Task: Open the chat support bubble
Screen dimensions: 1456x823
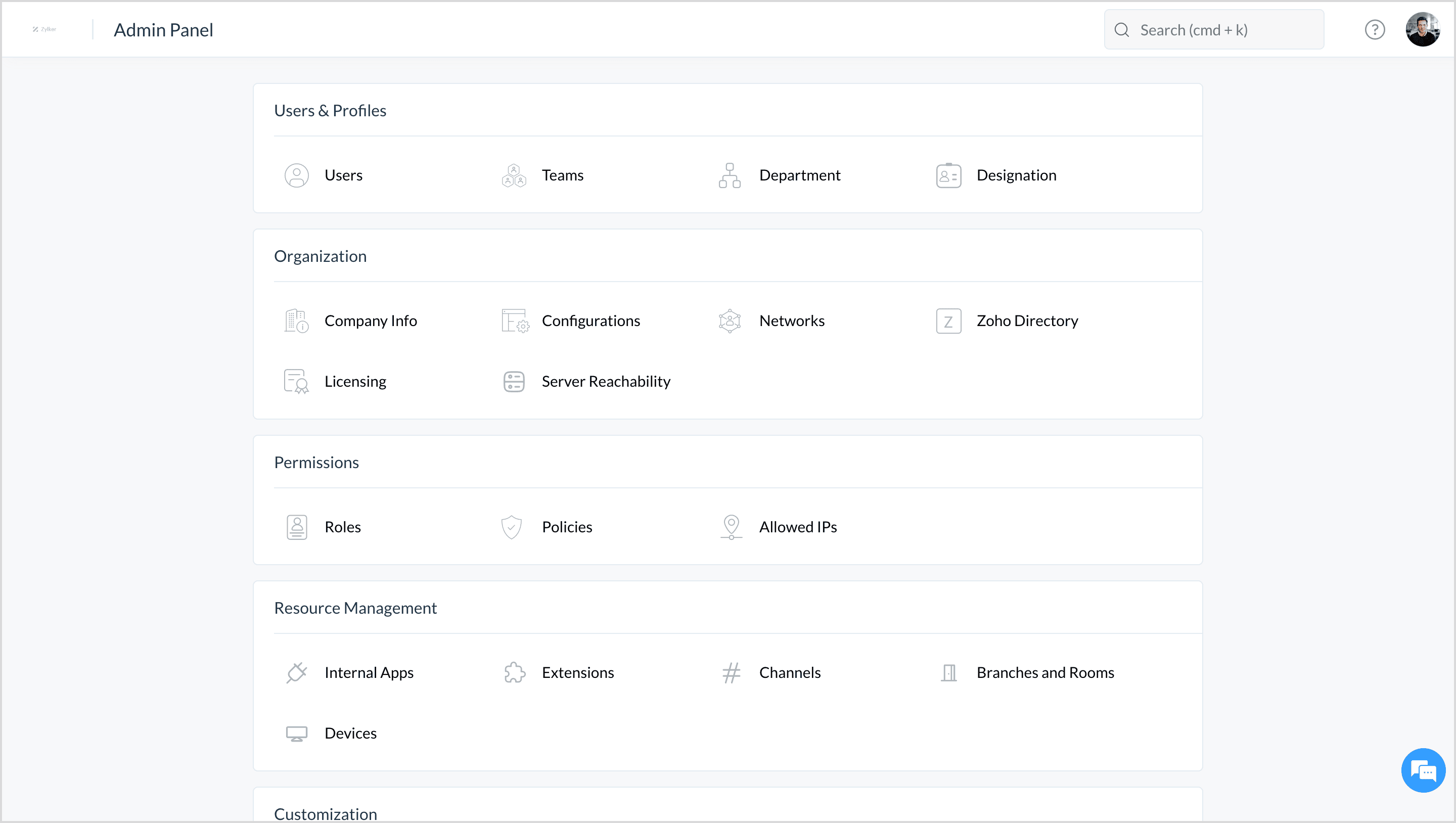Action: [x=1423, y=770]
